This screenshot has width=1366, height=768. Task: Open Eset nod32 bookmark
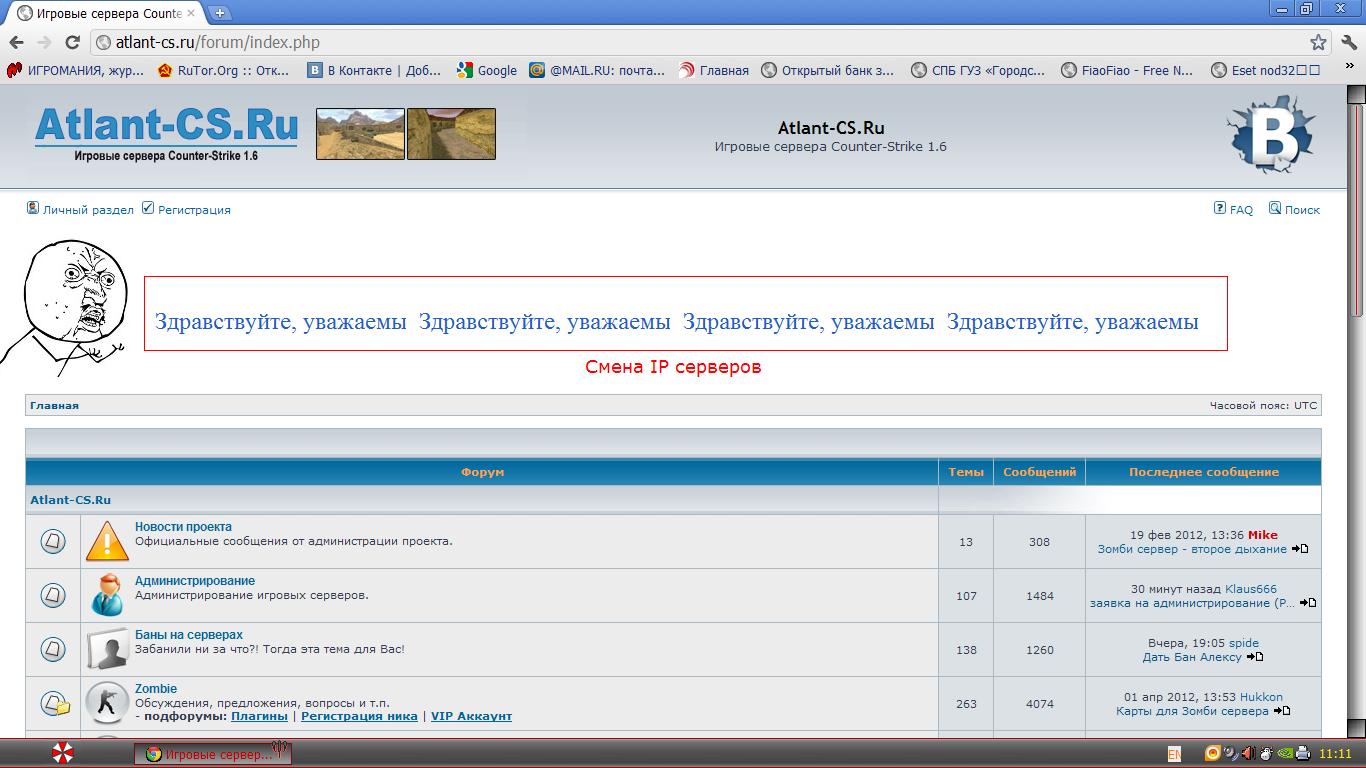click(x=1266, y=70)
